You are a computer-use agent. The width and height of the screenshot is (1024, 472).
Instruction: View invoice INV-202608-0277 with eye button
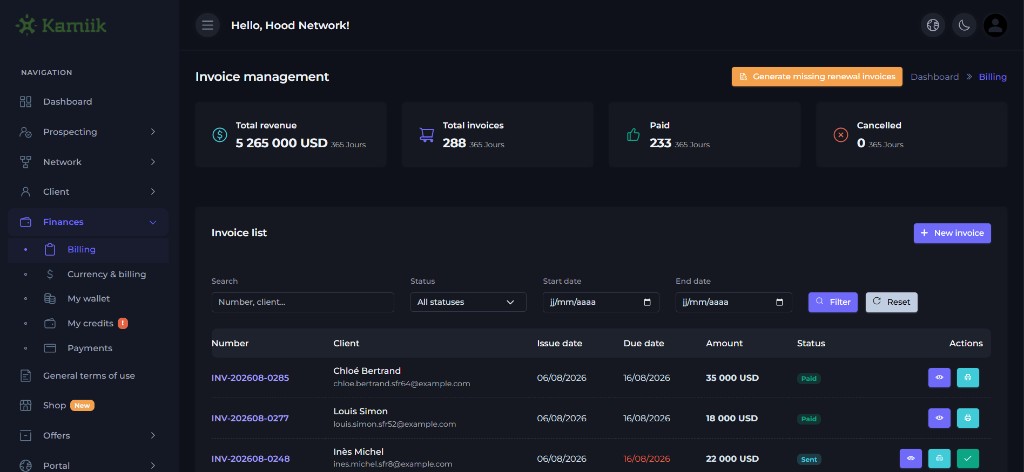[939, 418]
